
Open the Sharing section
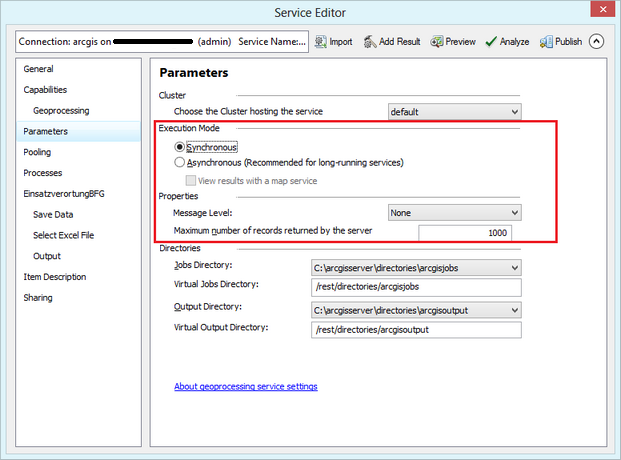pyautogui.click(x=38, y=298)
